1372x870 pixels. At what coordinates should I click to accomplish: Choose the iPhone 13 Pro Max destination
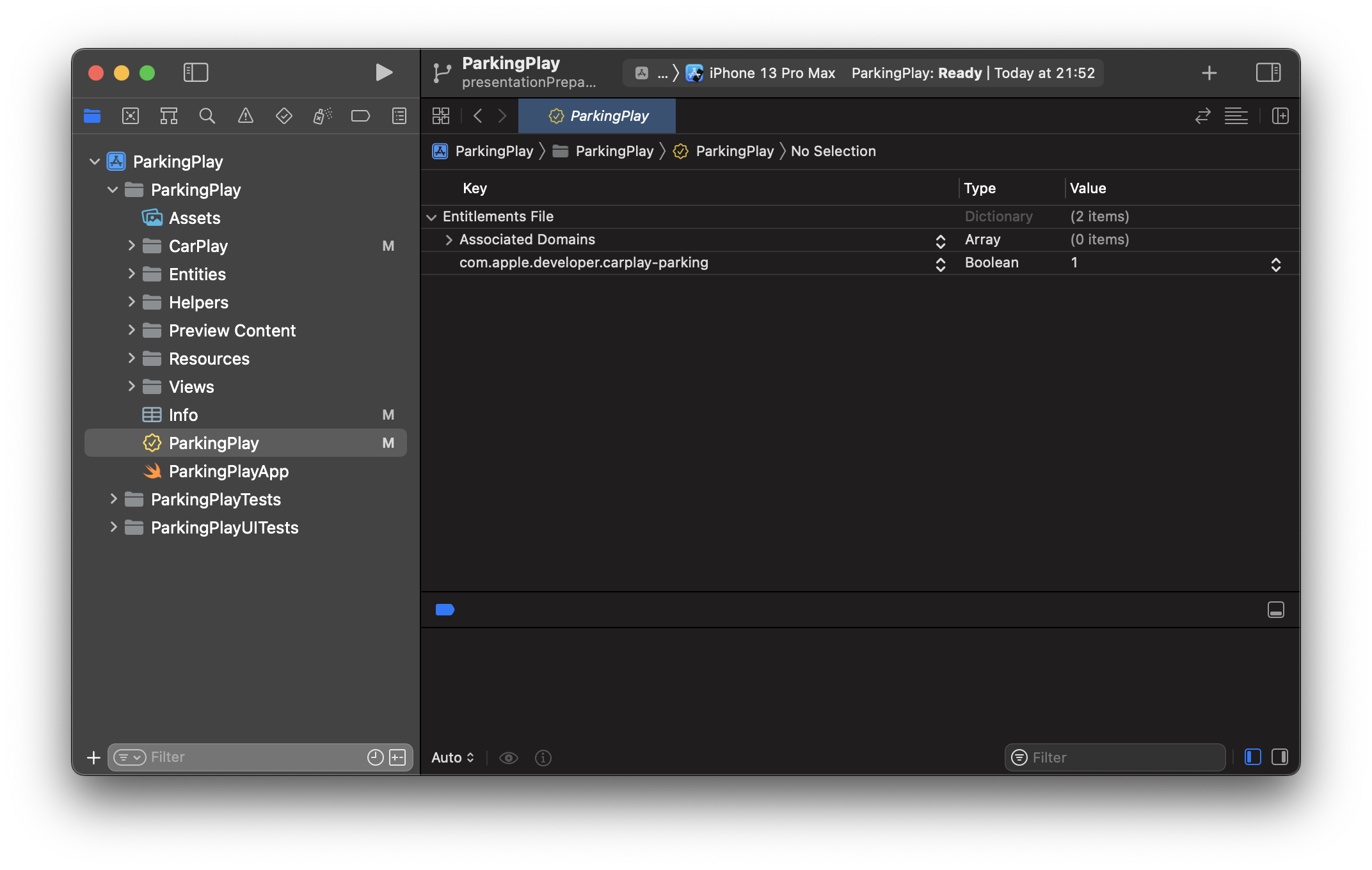point(761,73)
